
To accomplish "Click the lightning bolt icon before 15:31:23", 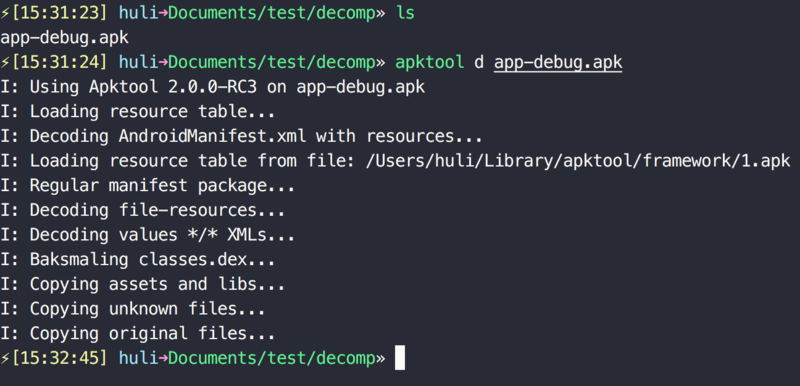I will (x=5, y=13).
